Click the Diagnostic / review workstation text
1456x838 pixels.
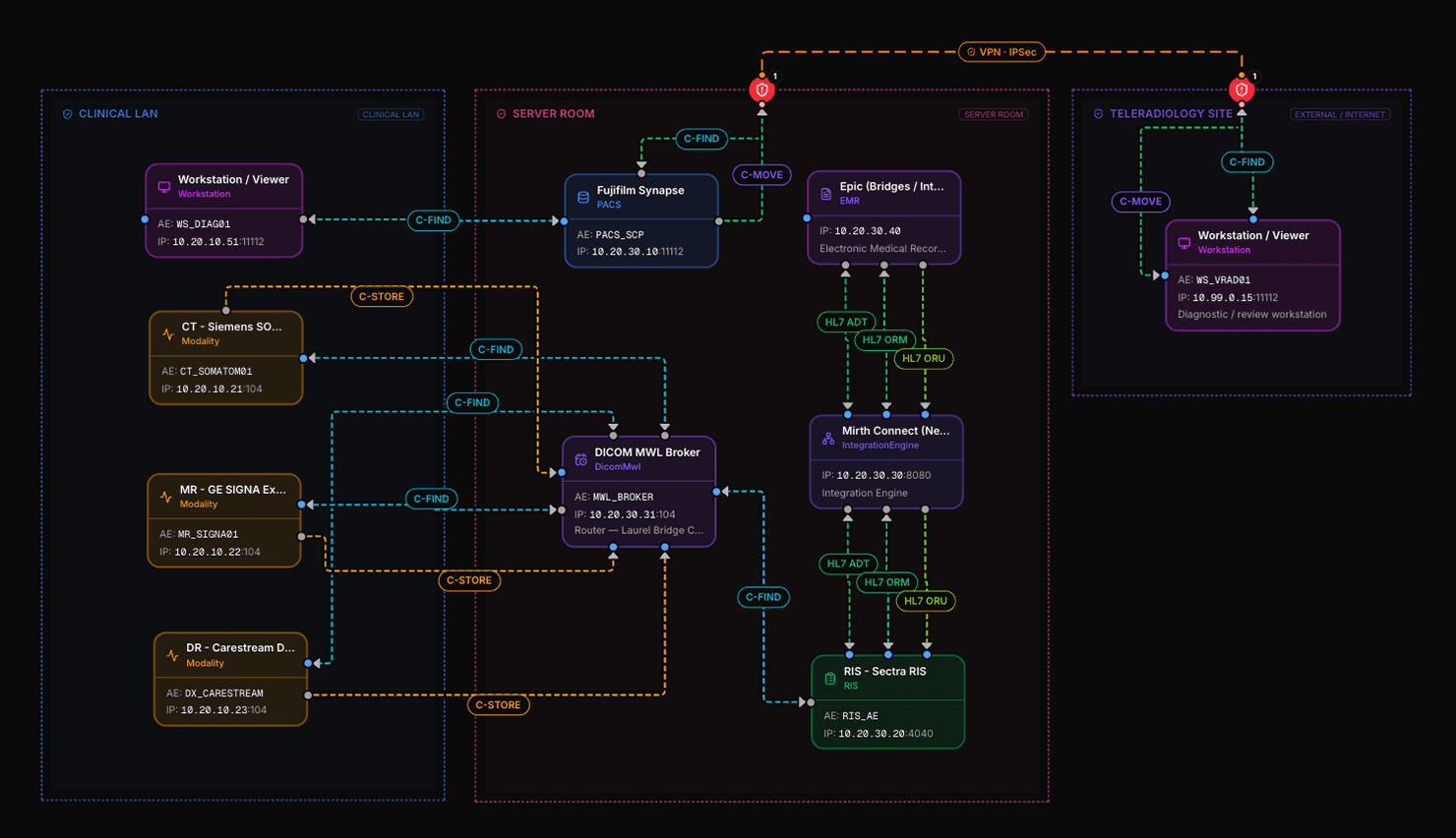tap(1251, 315)
